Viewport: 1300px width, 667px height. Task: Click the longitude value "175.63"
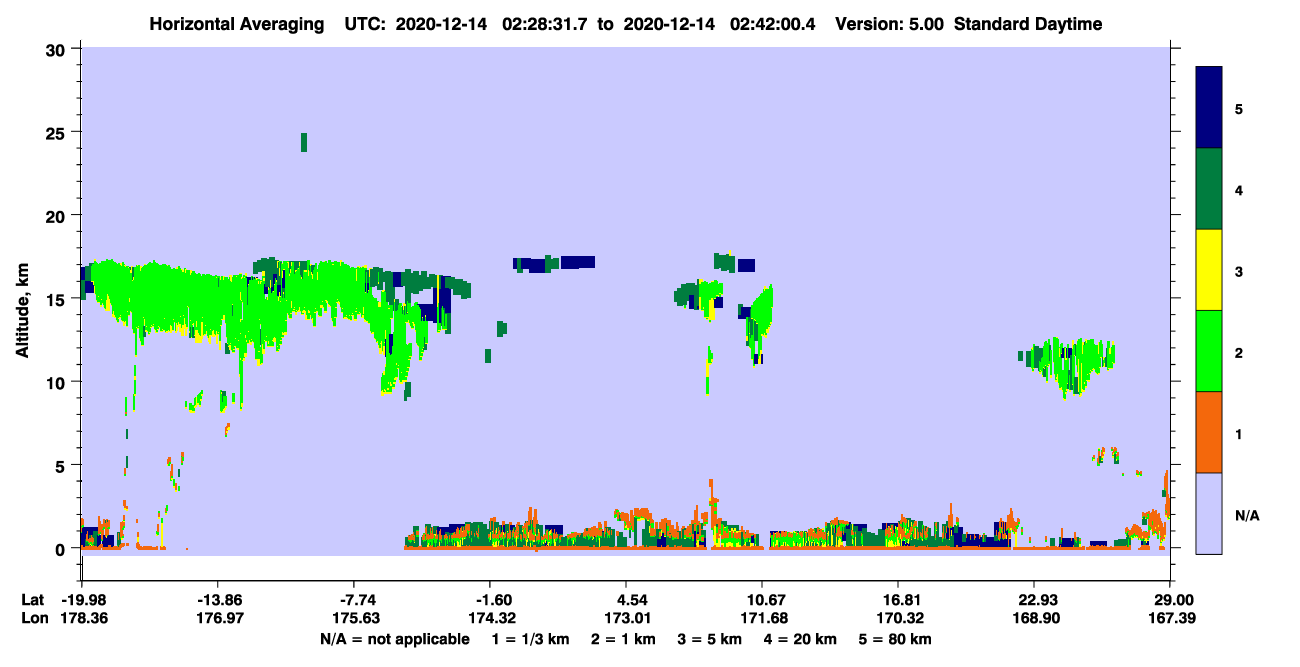click(354, 618)
